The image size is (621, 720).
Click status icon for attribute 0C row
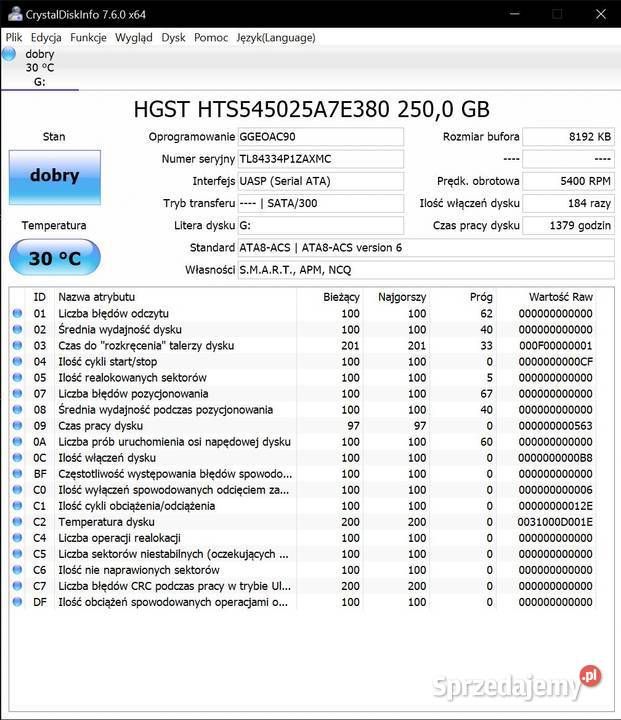point(17,458)
